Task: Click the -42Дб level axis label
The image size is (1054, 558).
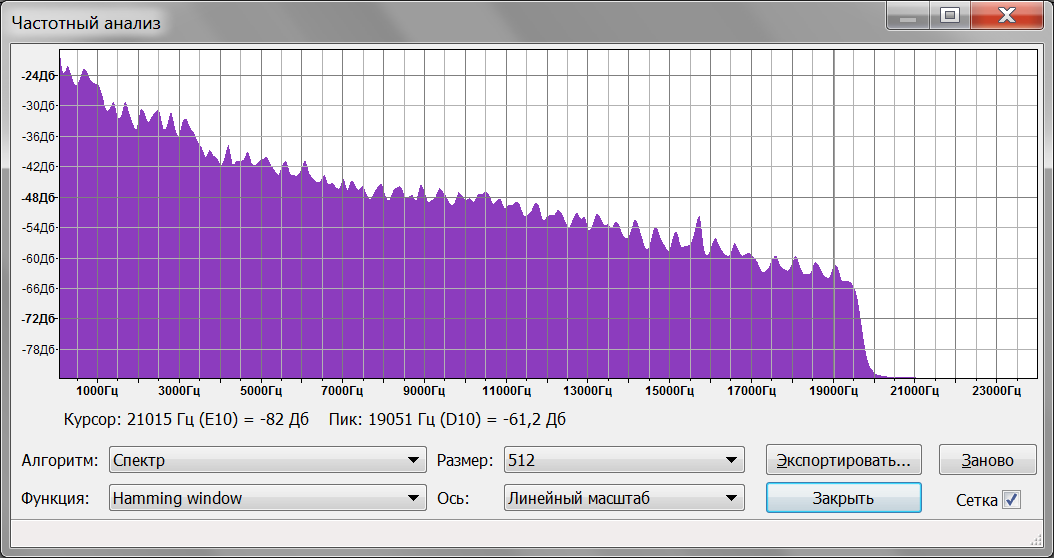Action: pos(38,167)
